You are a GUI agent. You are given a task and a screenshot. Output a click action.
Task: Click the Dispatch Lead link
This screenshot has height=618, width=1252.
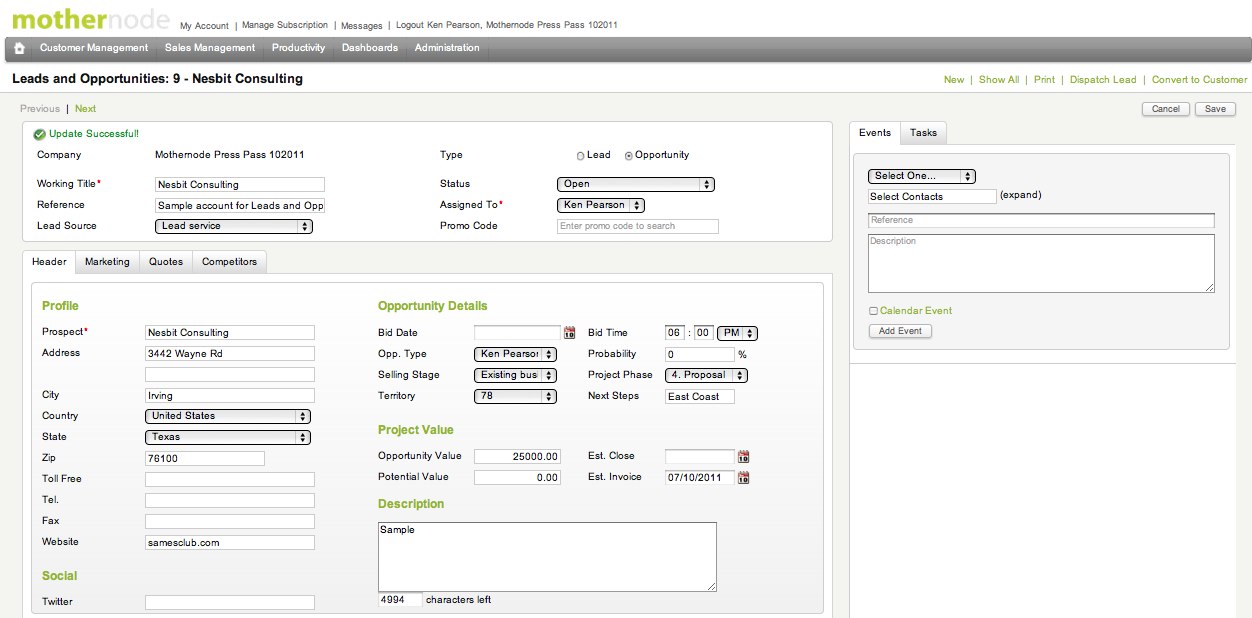click(1102, 80)
